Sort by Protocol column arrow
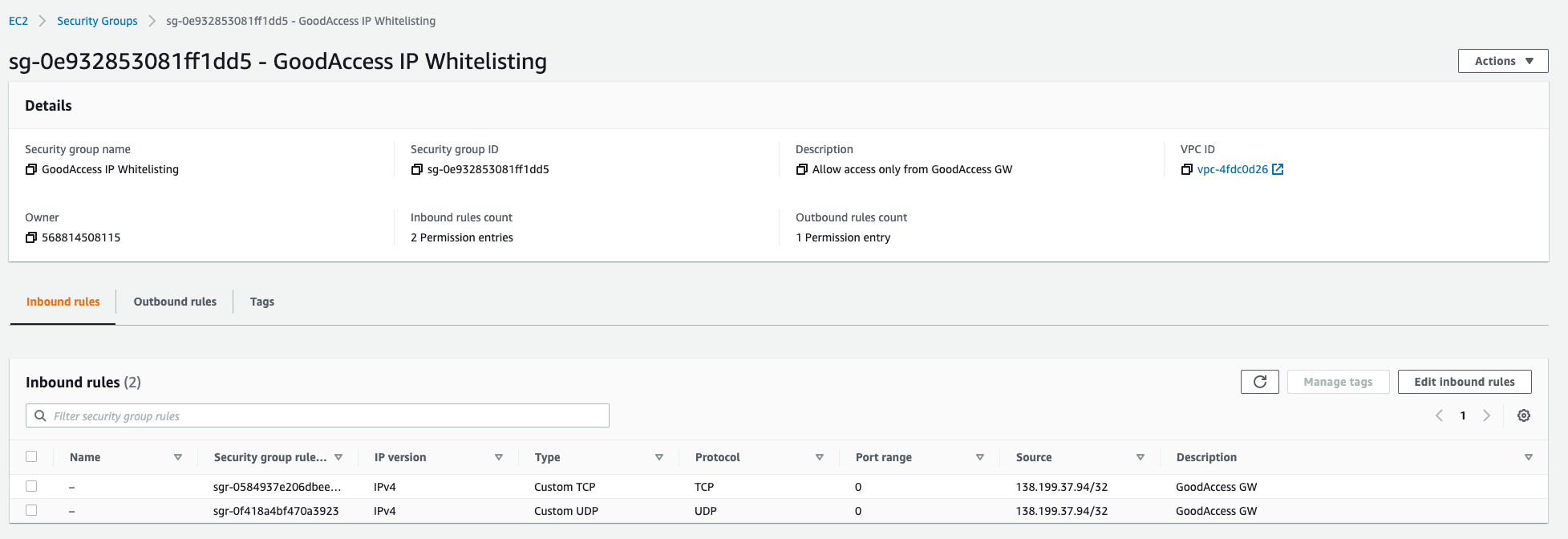Viewport: 1568px width, 539px height. coord(820,457)
